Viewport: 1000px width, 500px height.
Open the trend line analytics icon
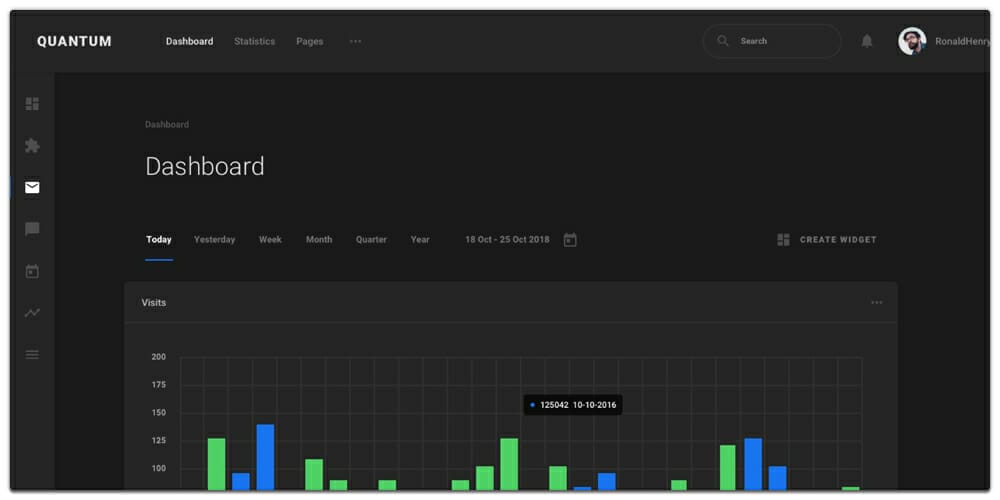pos(32,313)
